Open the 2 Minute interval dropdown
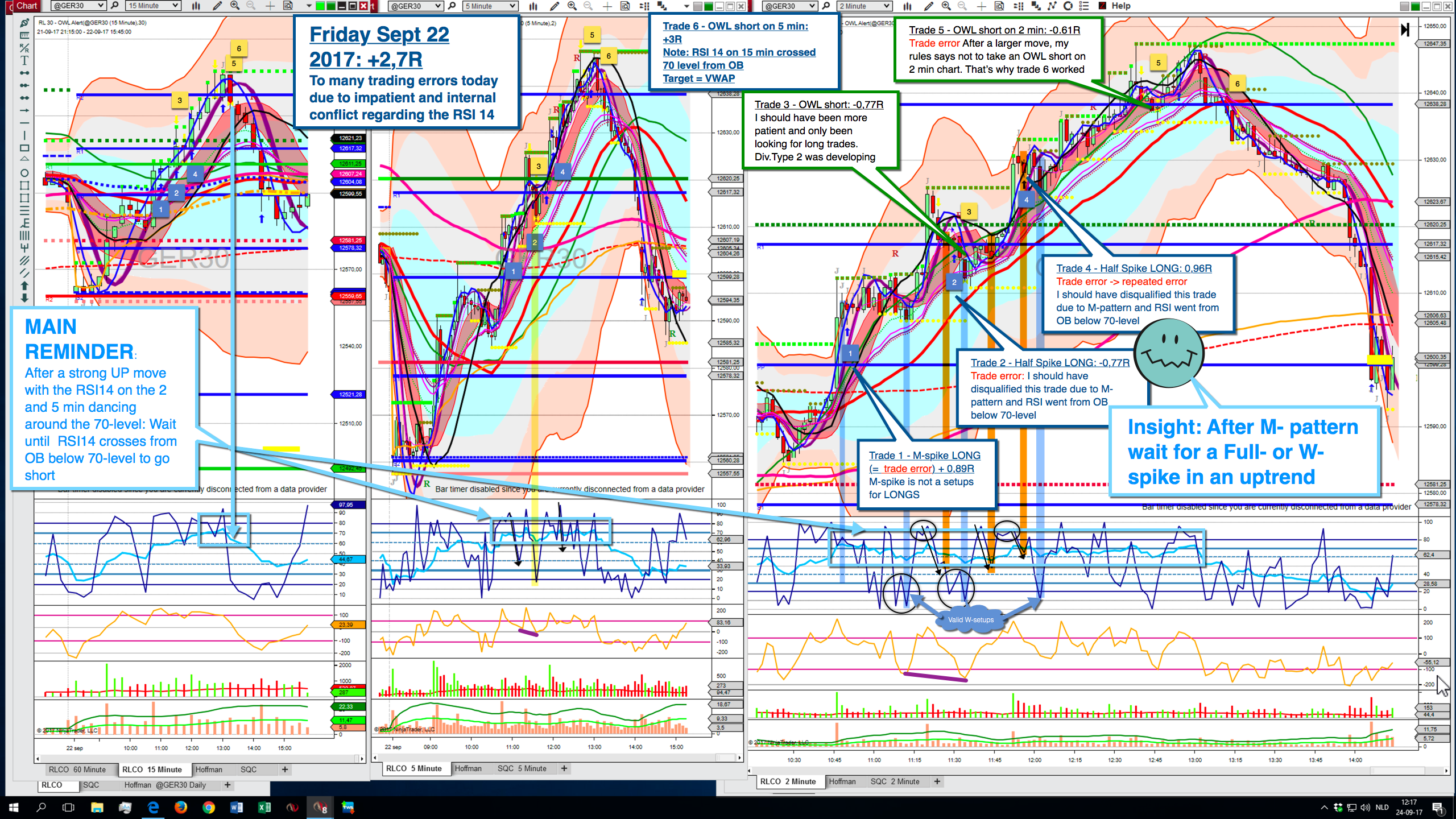1456x819 pixels. pos(864,6)
